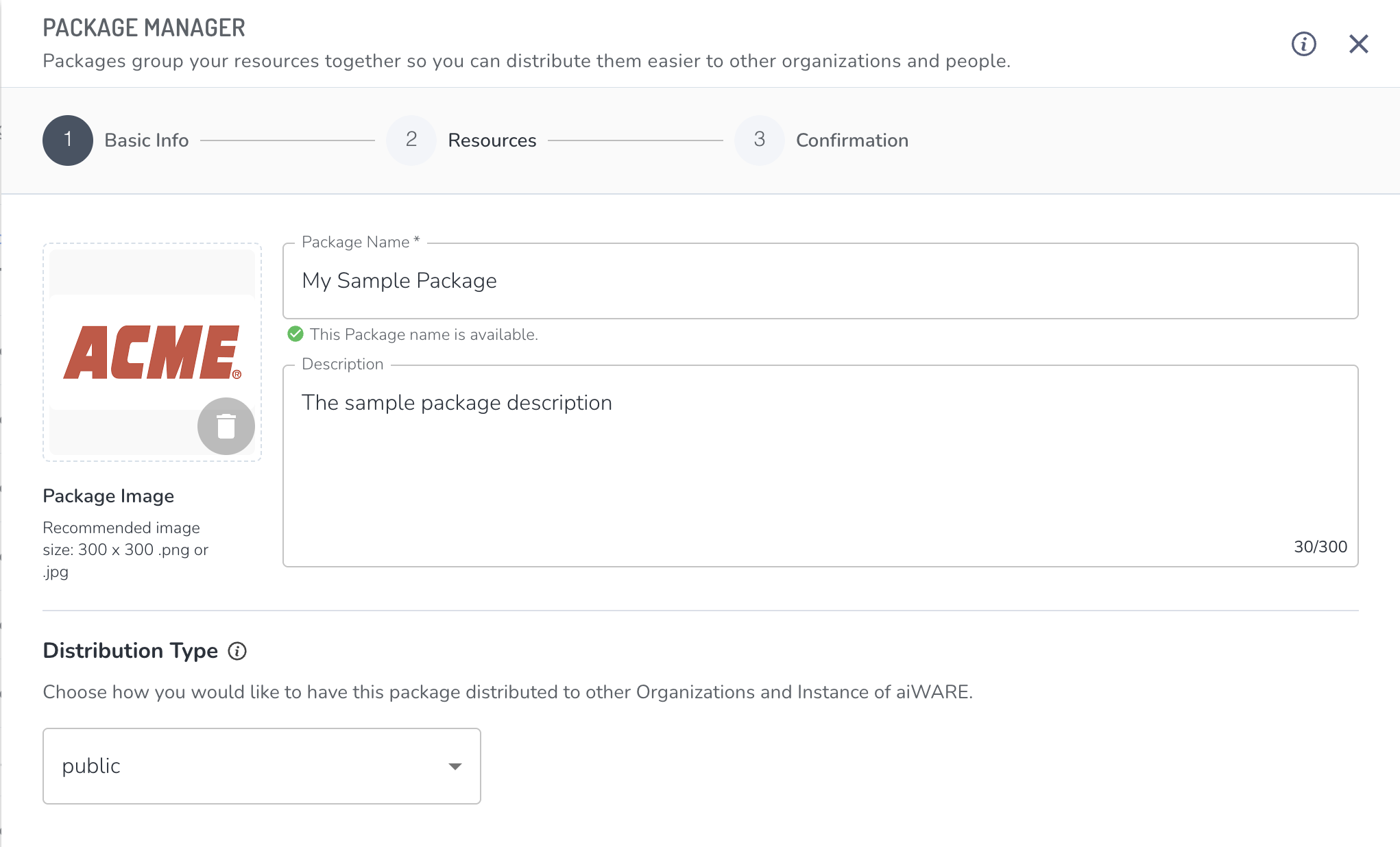Click the green available checkmark icon
The width and height of the screenshot is (1400, 847).
[295, 334]
